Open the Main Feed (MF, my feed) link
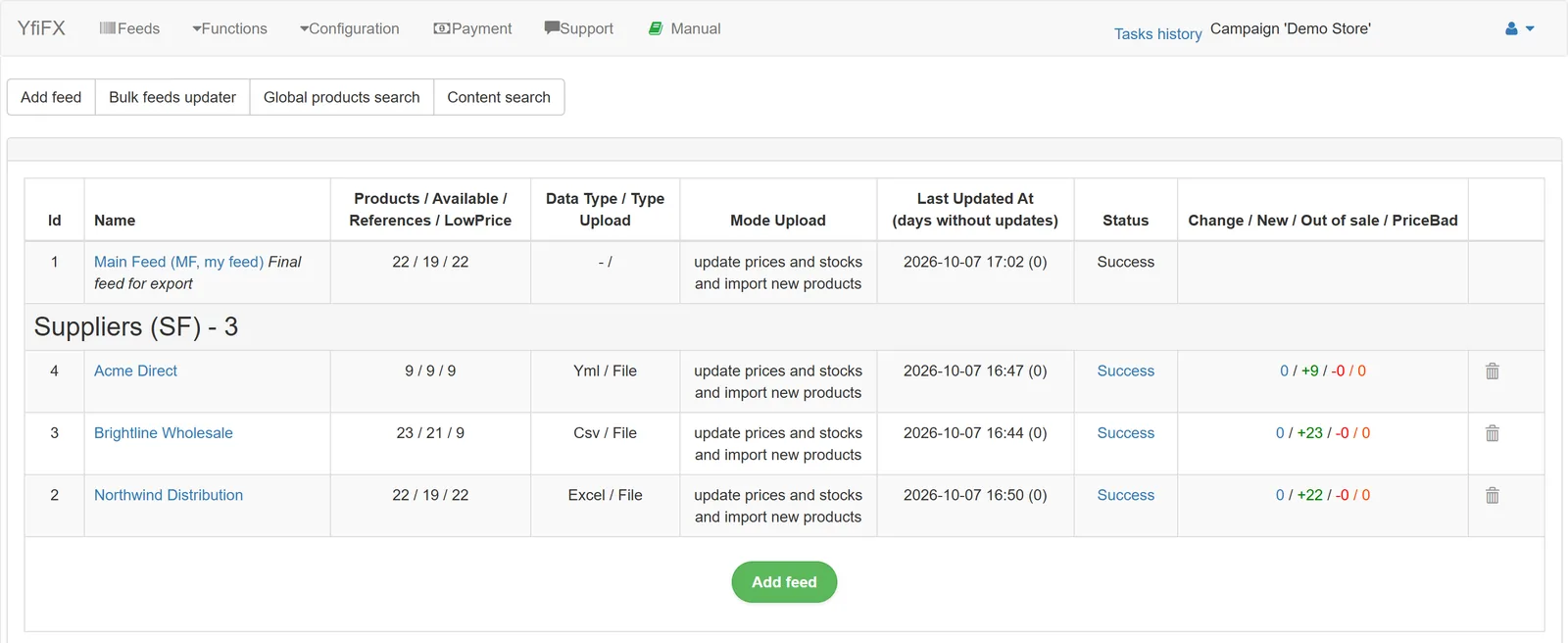The image size is (1568, 643). (x=178, y=262)
